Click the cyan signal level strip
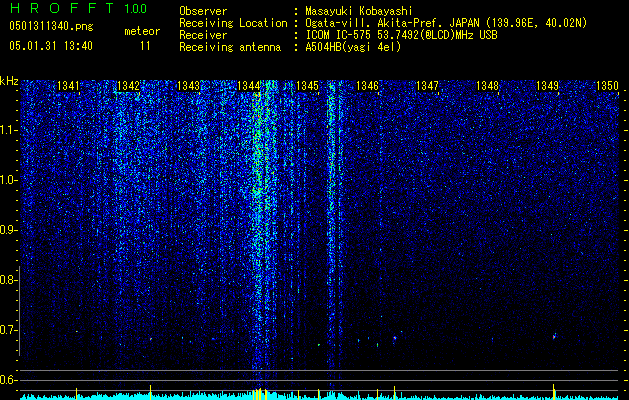This screenshot has height=400, width=629. click(x=319, y=396)
